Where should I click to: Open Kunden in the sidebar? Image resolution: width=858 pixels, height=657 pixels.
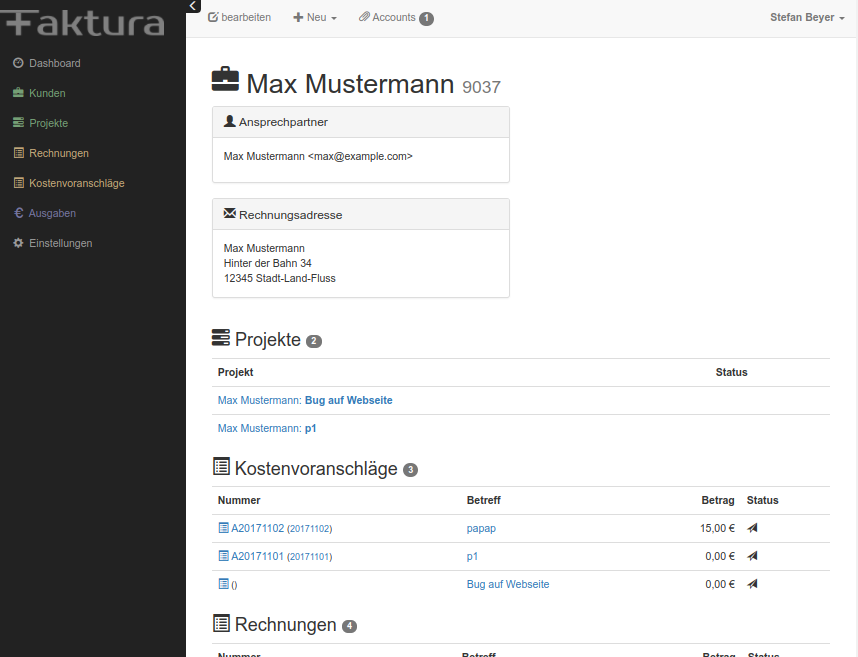[47, 94]
